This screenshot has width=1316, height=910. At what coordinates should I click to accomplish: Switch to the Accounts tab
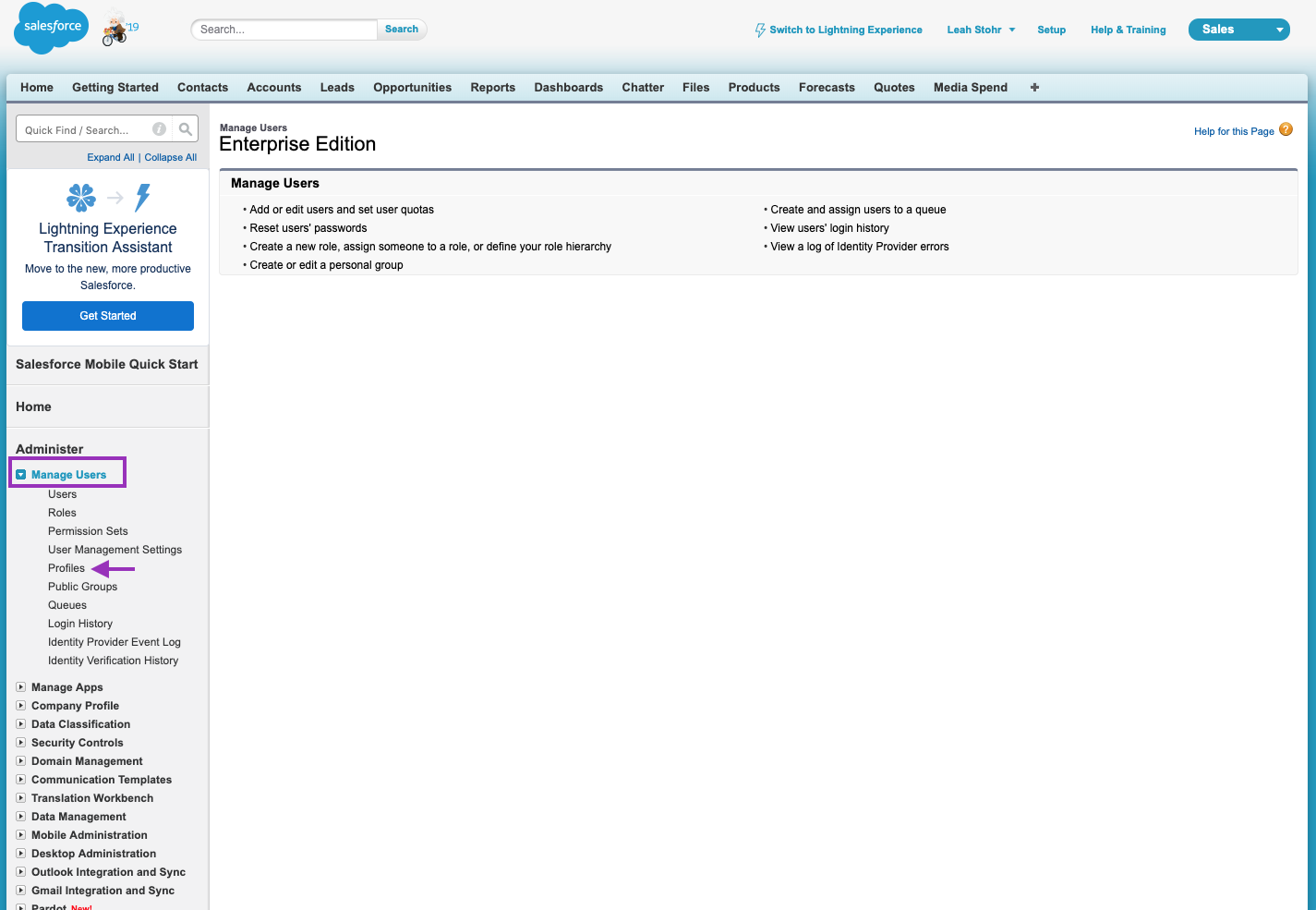coord(274,87)
